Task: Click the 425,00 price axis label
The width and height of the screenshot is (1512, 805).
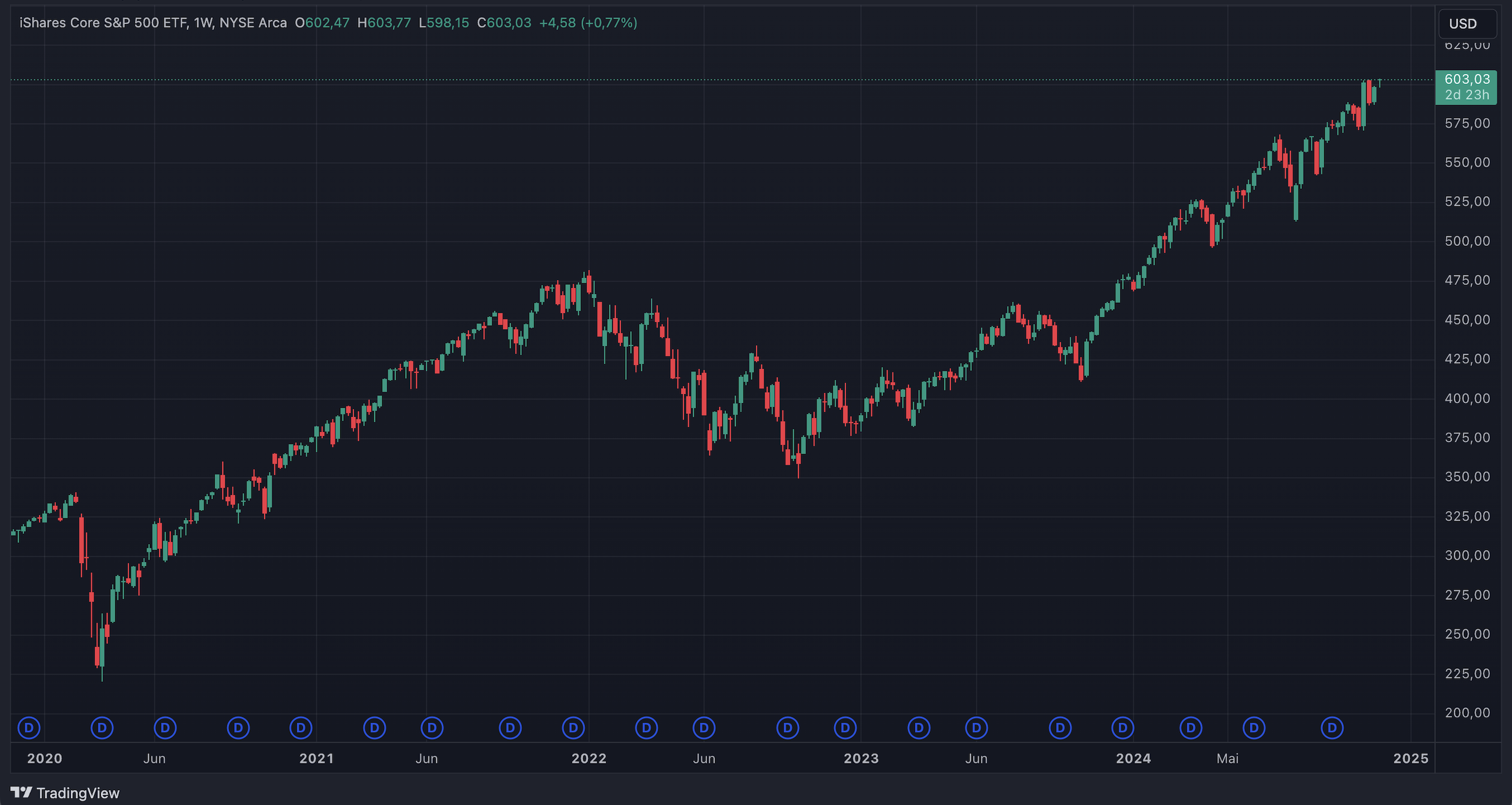Action: click(1467, 359)
